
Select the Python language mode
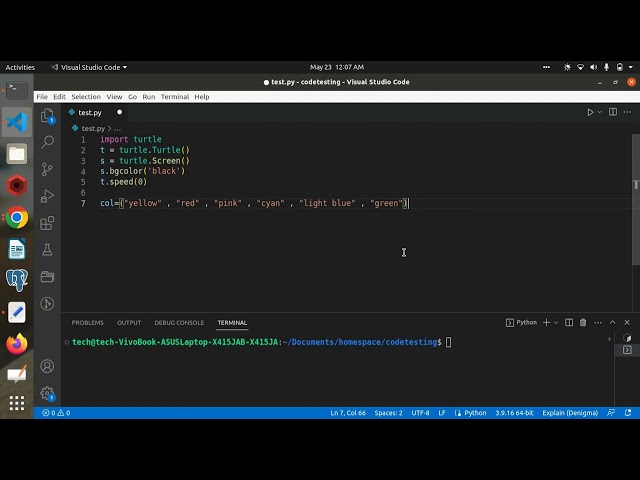coord(475,413)
